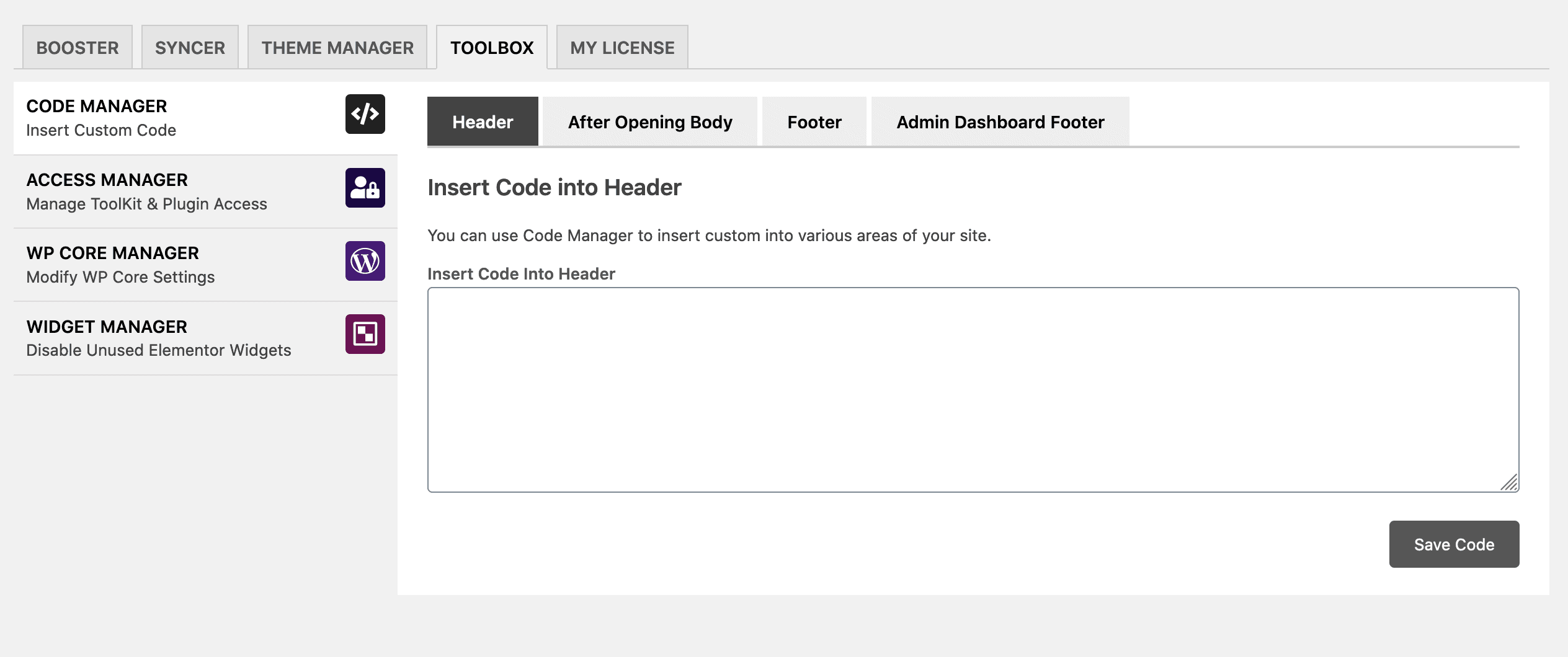Switch to After Opening Body tab
The image size is (1568, 657).
coord(650,121)
